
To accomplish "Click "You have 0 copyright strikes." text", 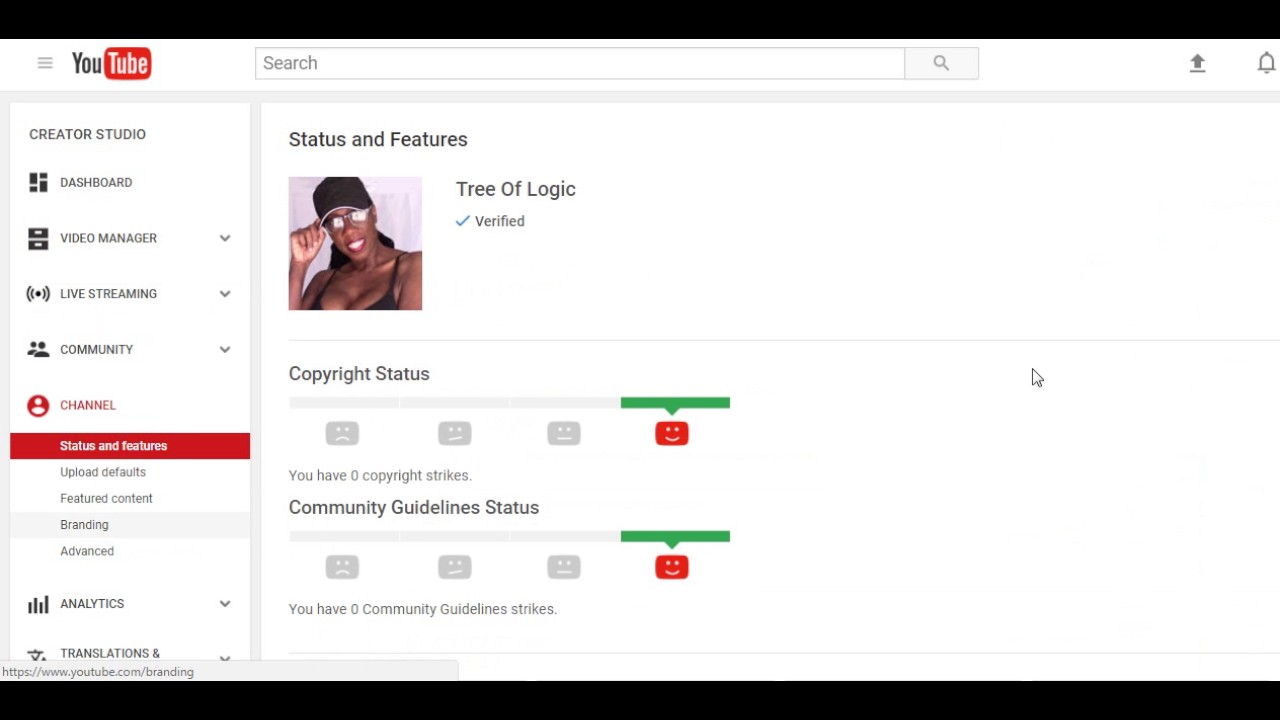I will (x=380, y=475).
